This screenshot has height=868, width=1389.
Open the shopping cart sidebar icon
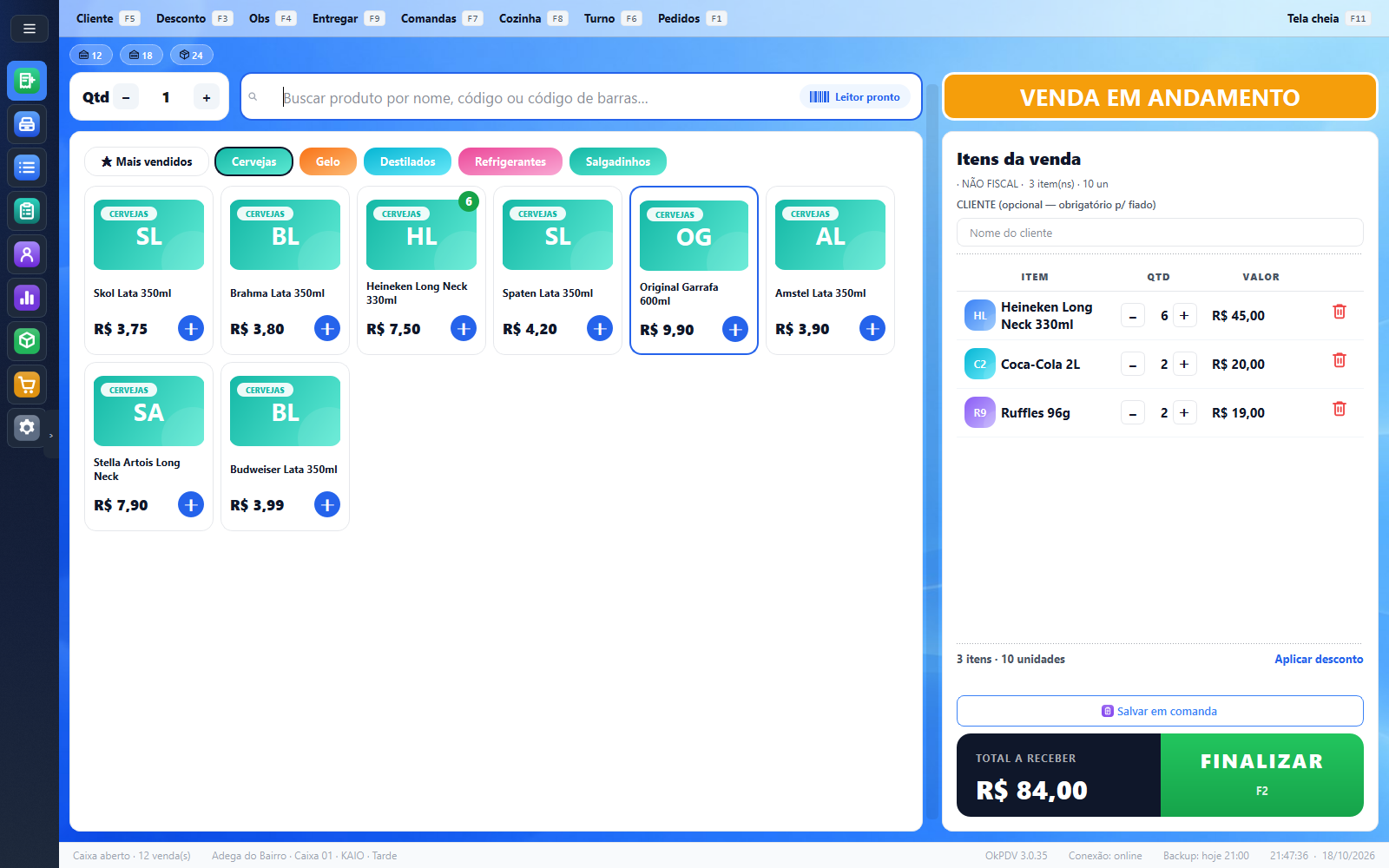pos(27,385)
